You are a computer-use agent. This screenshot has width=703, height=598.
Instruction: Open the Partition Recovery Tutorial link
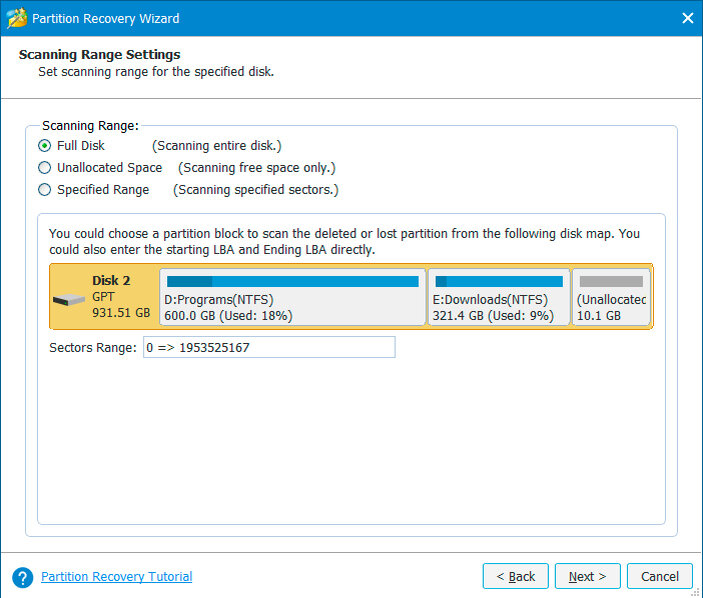(117, 576)
